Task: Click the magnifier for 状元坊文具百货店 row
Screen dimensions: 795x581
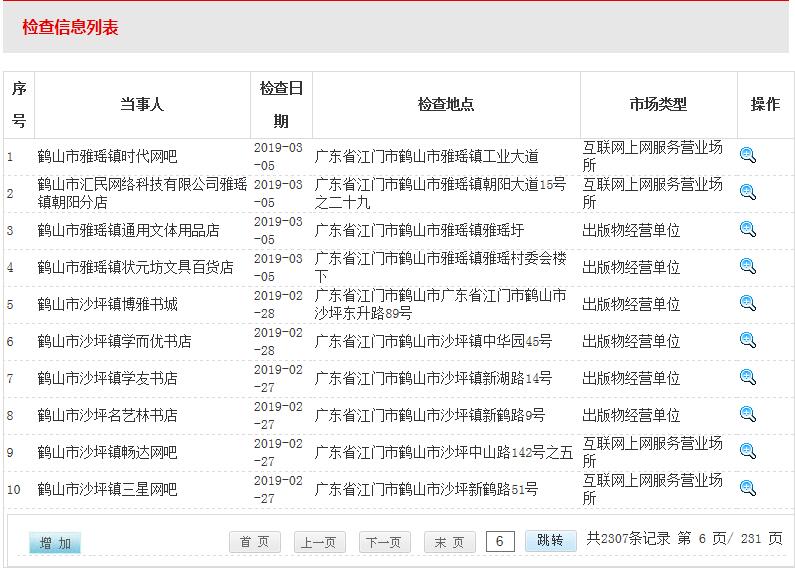Action: point(748,266)
